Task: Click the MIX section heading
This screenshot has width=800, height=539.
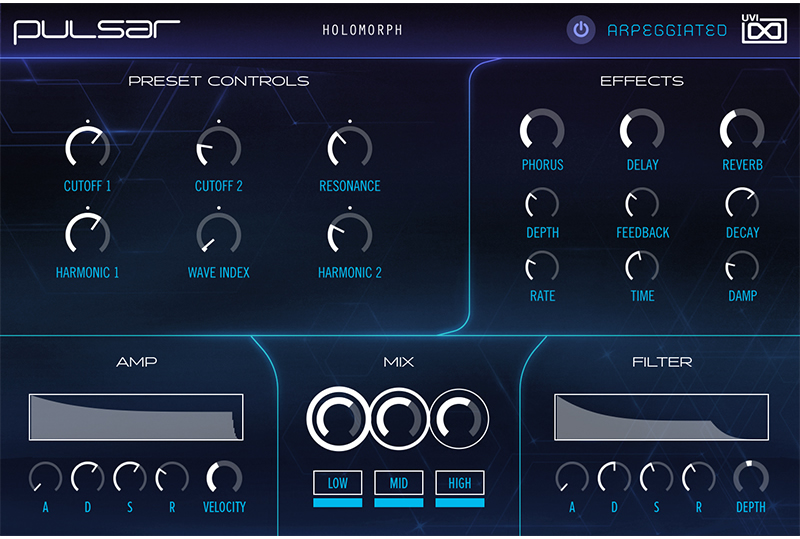Action: [x=398, y=362]
